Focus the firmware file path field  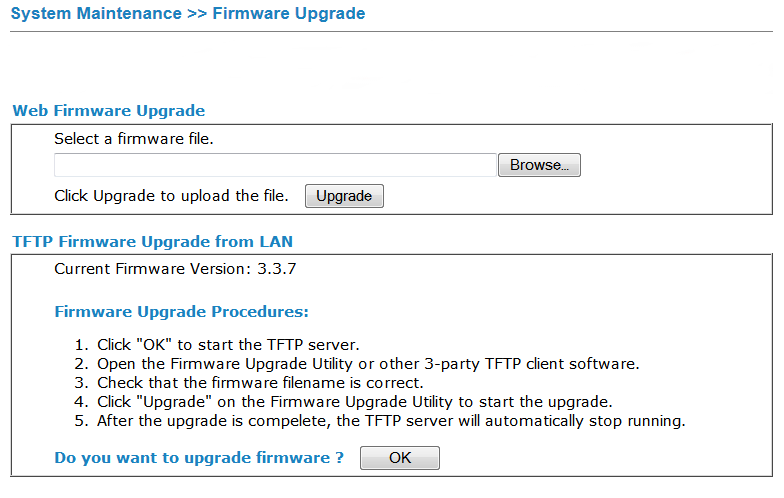tap(275, 165)
